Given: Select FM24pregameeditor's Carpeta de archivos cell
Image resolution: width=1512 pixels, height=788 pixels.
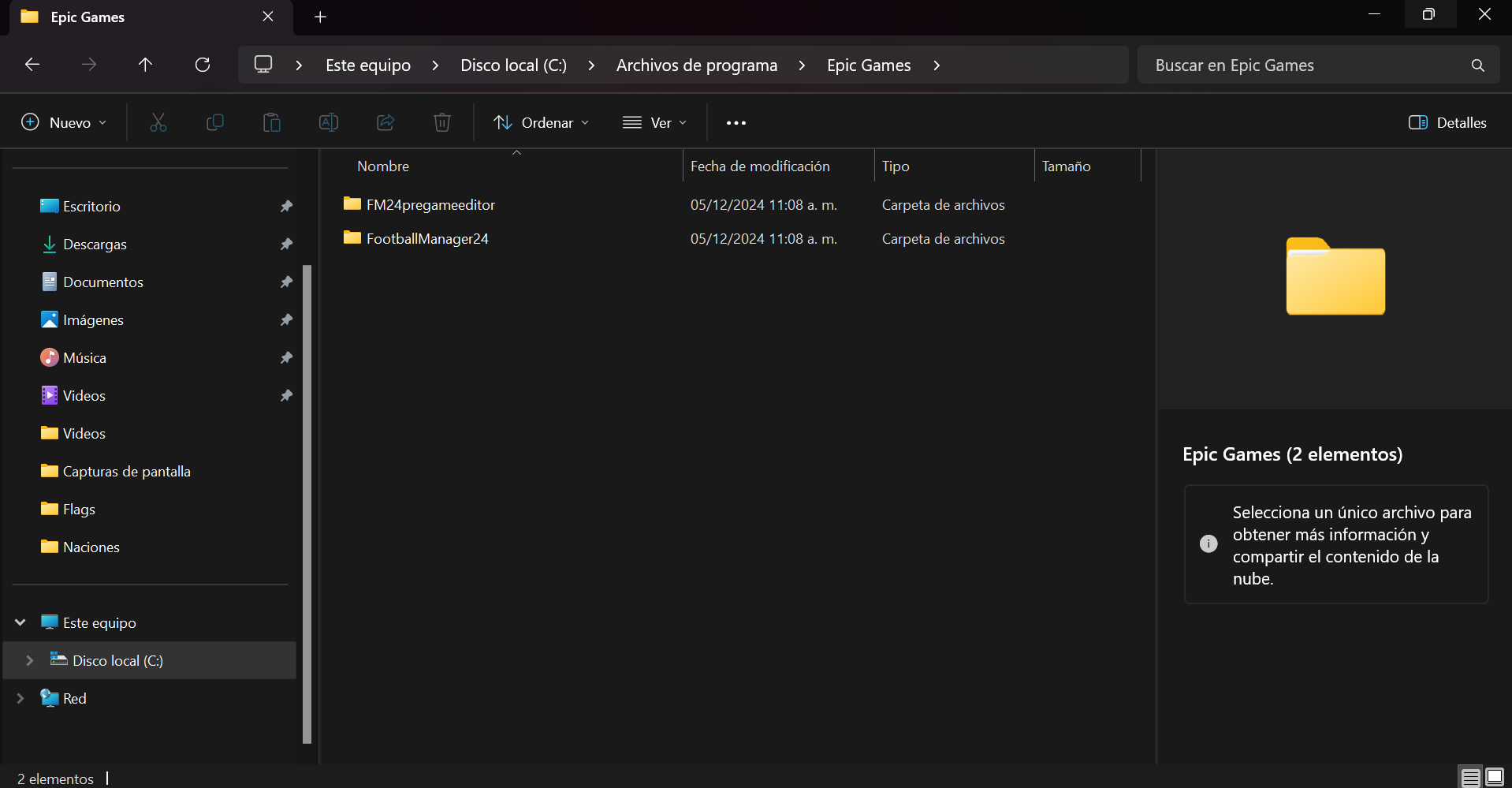Looking at the screenshot, I should tap(943, 204).
